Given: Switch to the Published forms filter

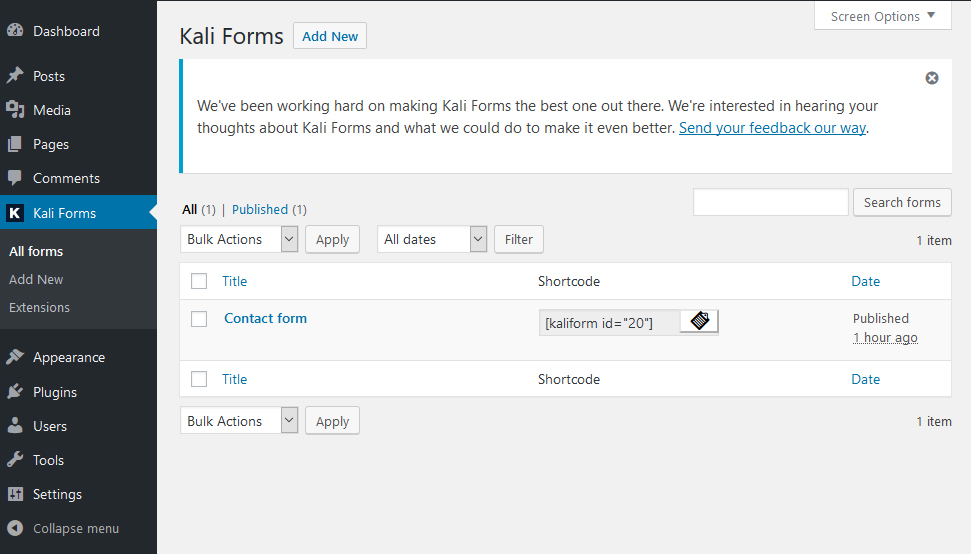Looking at the screenshot, I should (x=259, y=209).
